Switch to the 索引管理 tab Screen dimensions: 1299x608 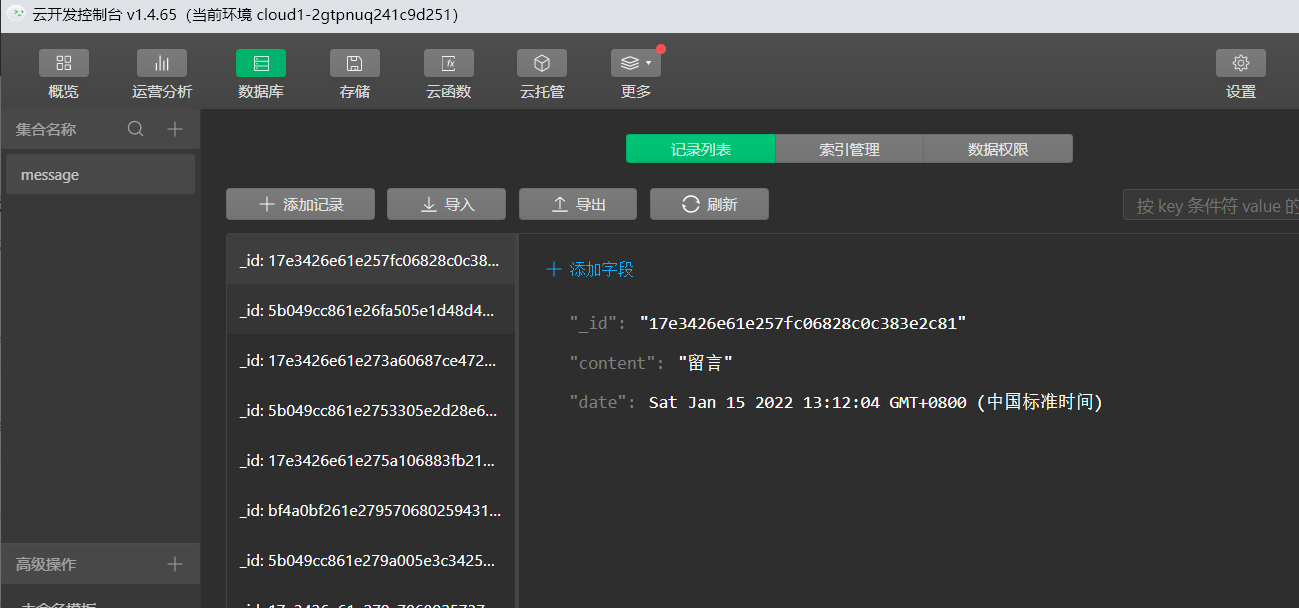coord(850,149)
